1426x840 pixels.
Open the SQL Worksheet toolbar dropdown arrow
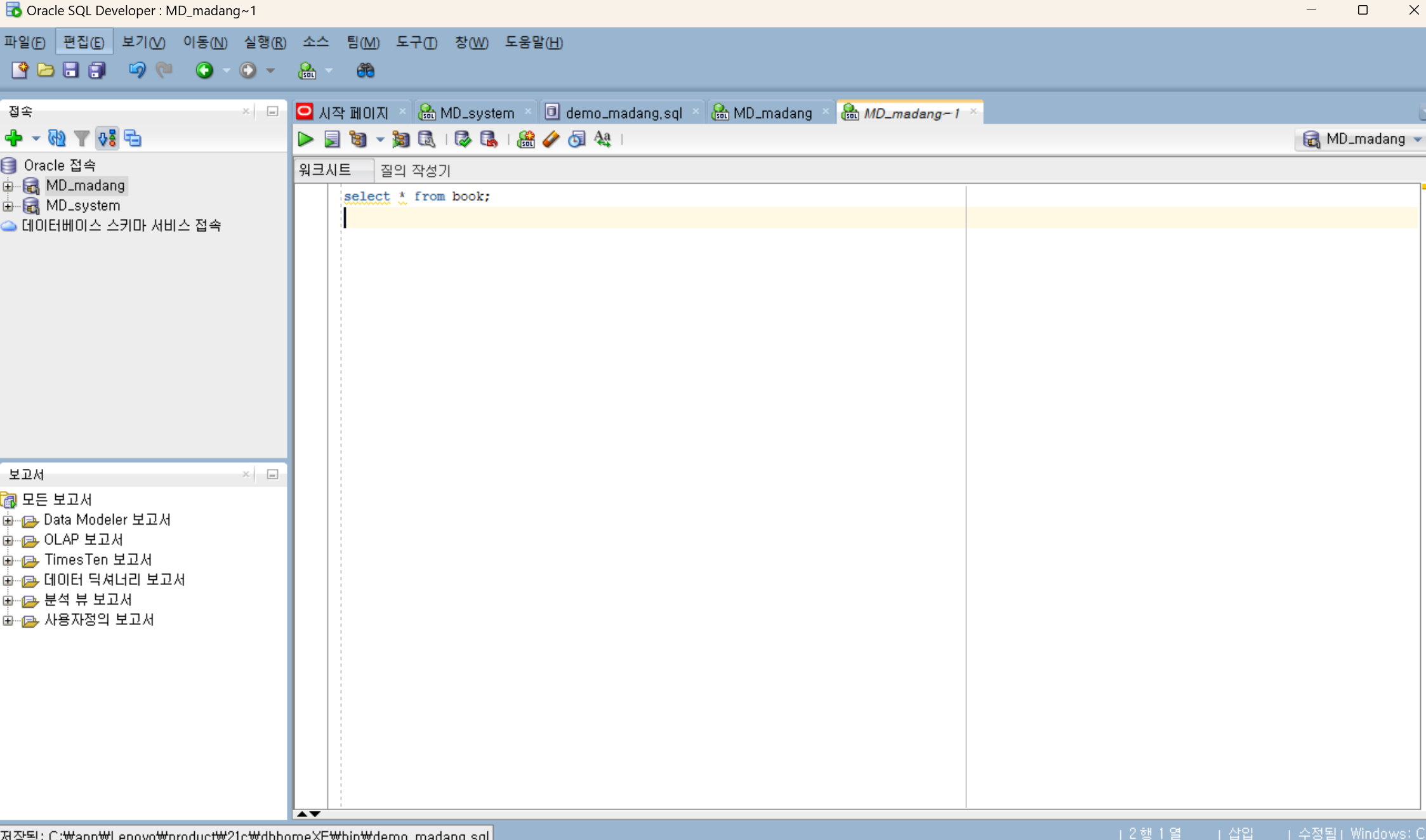click(x=329, y=70)
